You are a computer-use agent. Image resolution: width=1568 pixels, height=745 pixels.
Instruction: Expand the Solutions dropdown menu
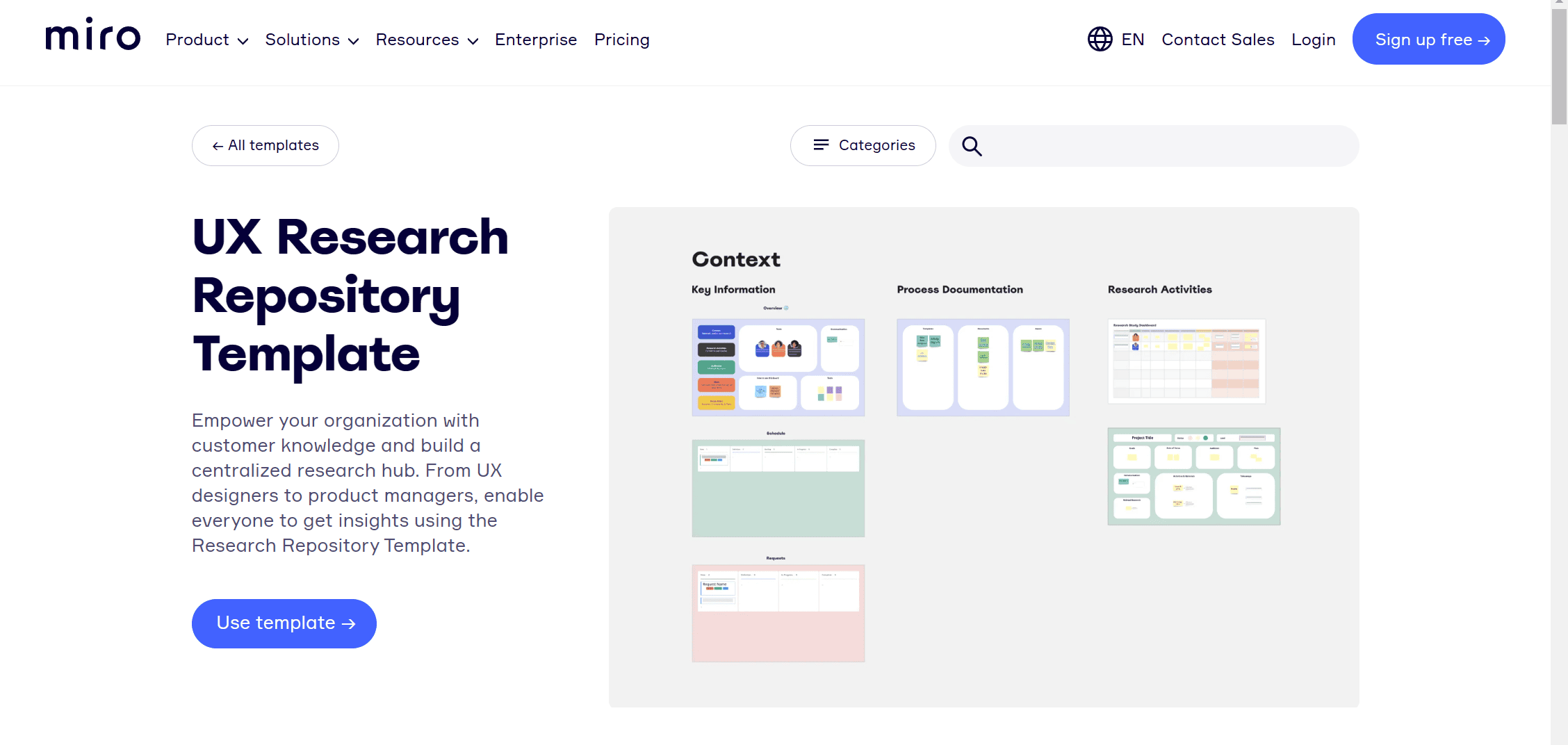click(311, 40)
